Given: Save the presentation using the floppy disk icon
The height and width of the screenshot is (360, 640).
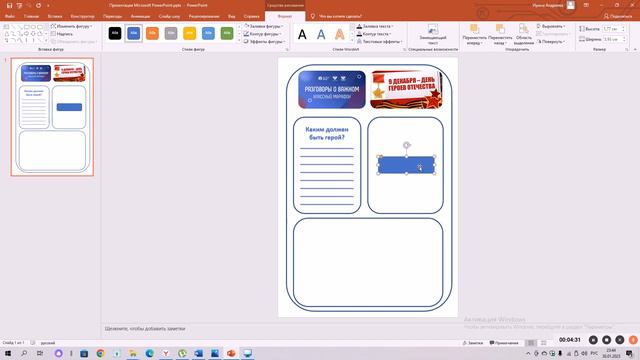Looking at the screenshot, I should pos(9,6).
